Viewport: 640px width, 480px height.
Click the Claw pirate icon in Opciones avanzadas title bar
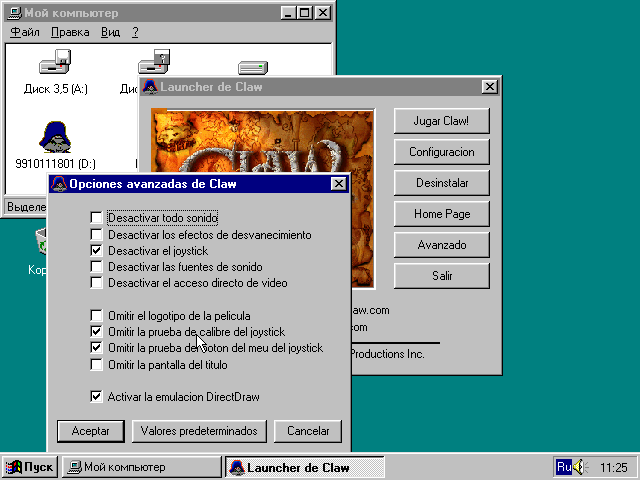[59, 184]
